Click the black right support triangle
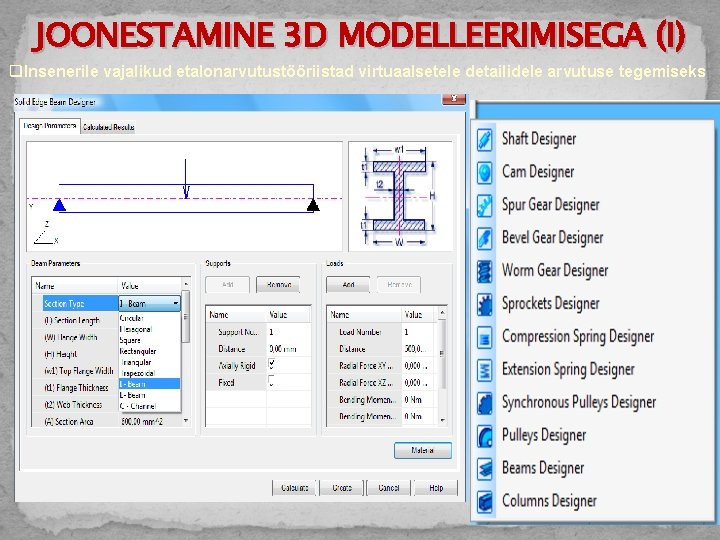The image size is (720, 540). click(x=313, y=205)
